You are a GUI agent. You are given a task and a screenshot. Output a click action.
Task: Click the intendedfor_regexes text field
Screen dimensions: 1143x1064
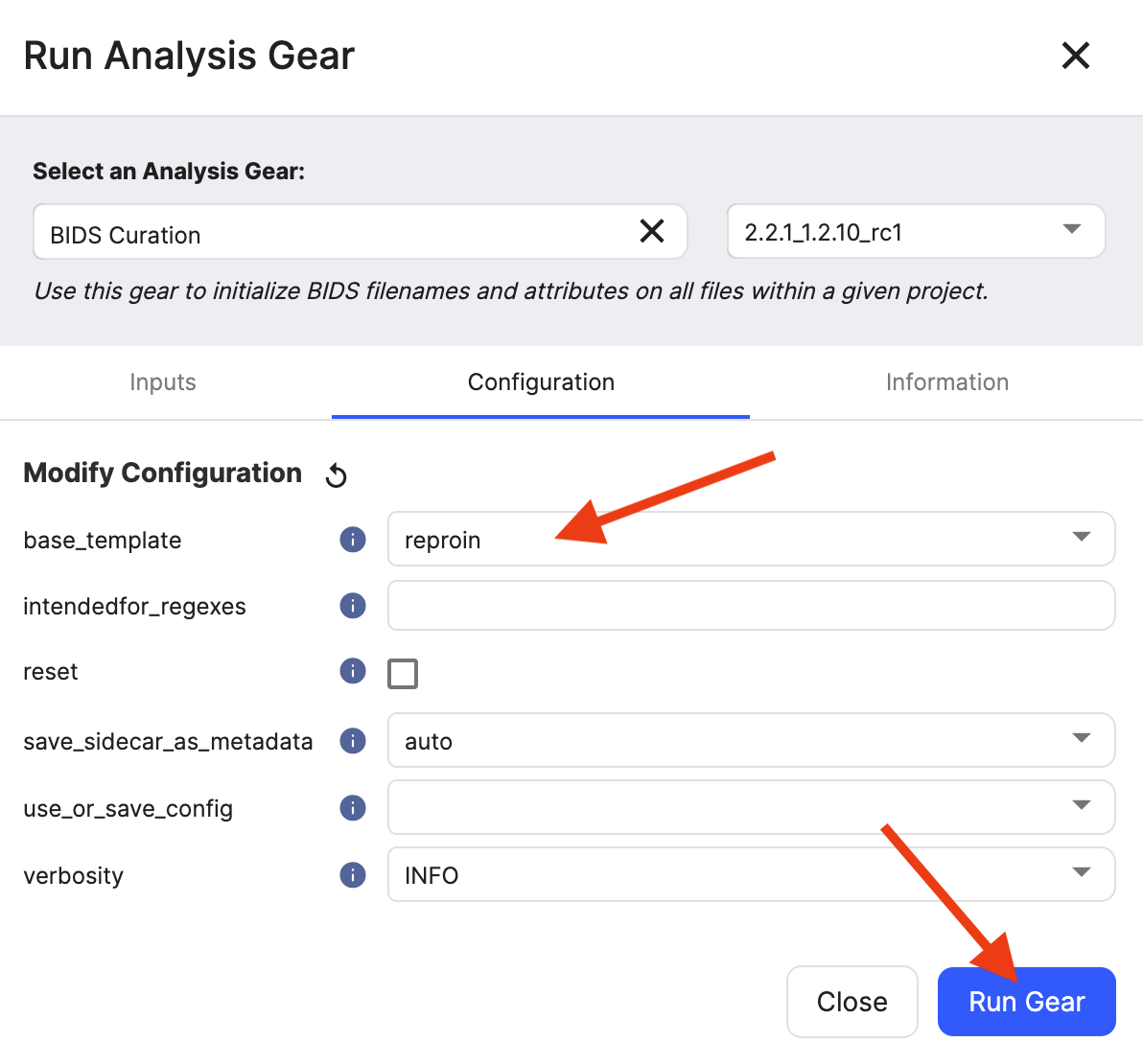tap(751, 605)
